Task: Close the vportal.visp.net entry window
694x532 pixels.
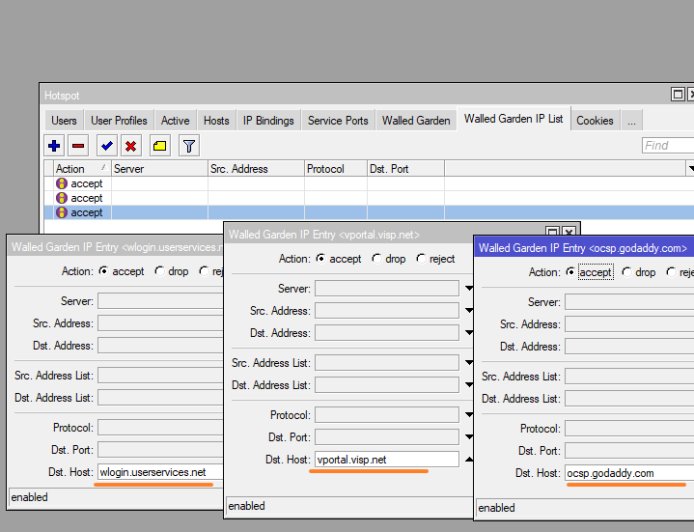Action: click(569, 232)
